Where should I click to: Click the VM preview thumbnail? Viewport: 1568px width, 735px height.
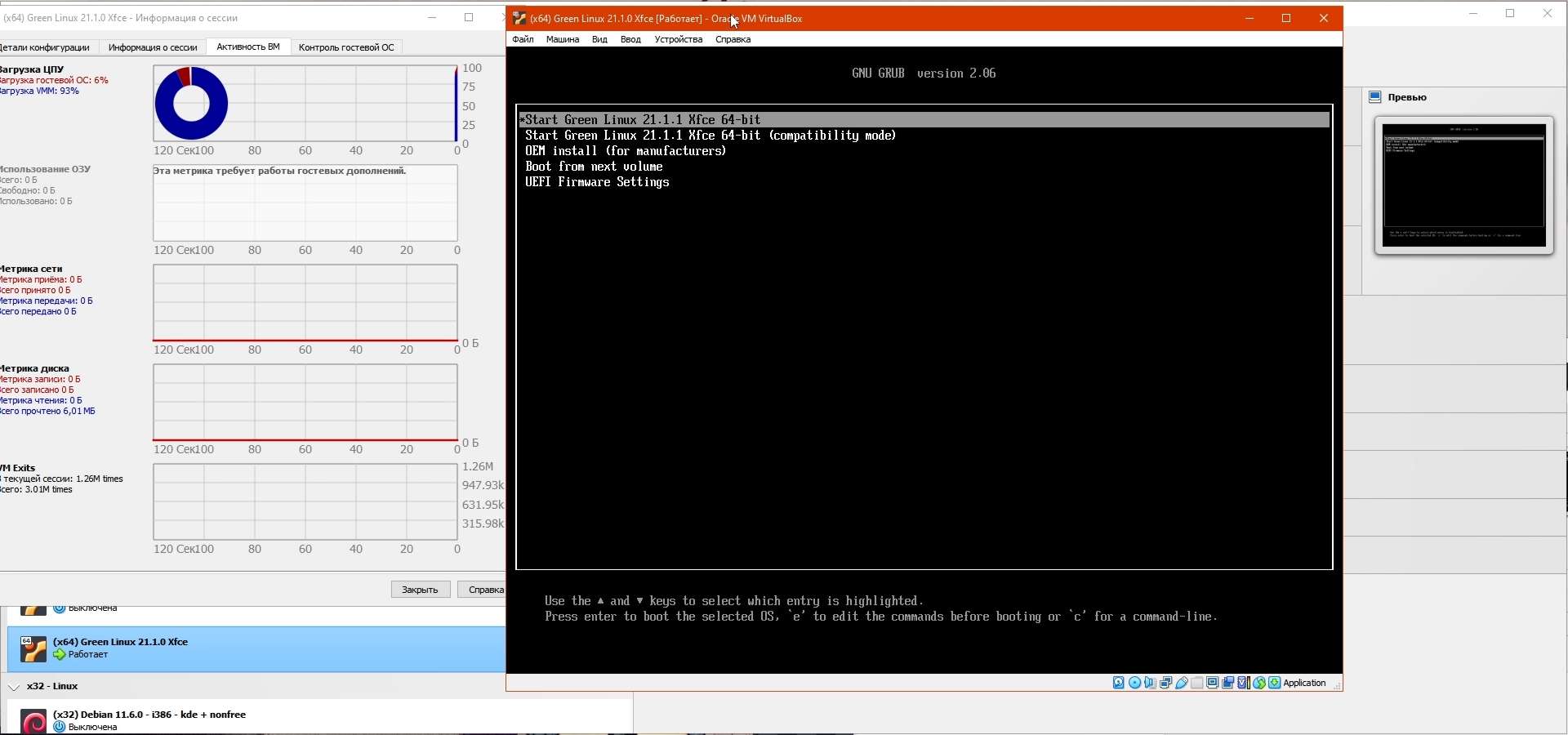click(1464, 185)
